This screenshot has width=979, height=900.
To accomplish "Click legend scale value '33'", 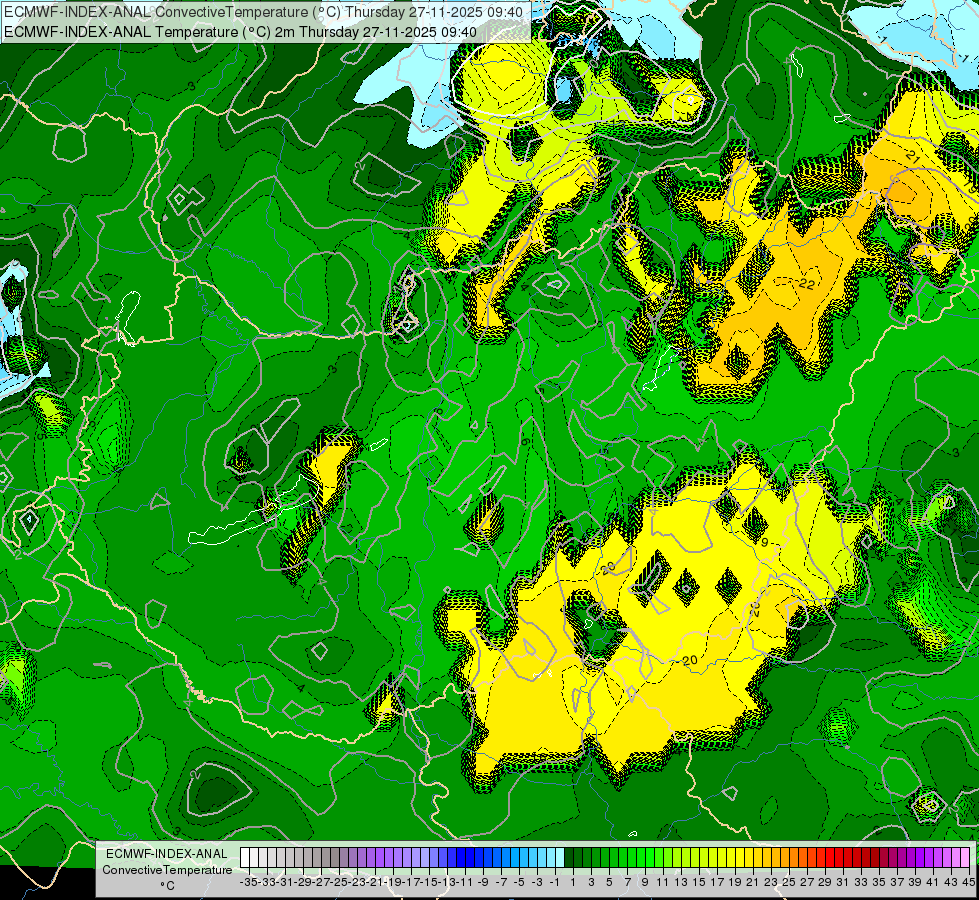I will tap(861, 882).
